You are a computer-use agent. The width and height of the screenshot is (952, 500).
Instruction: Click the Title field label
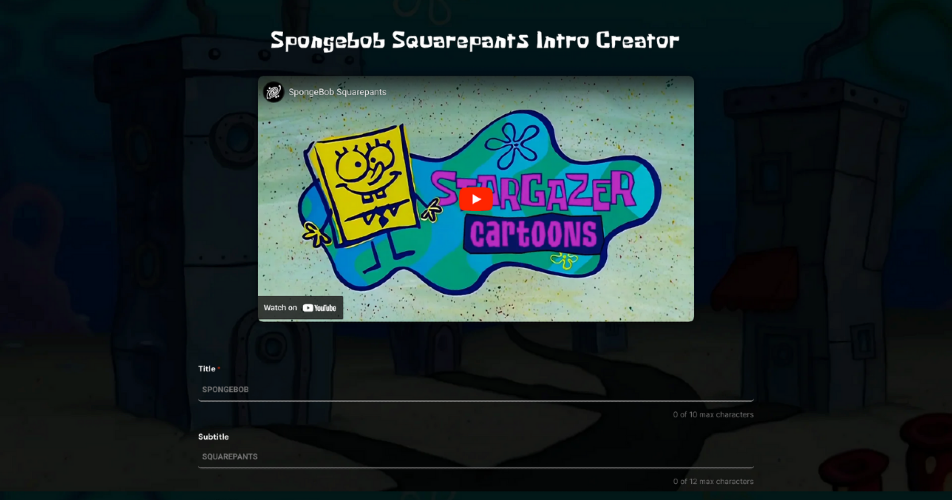point(206,368)
